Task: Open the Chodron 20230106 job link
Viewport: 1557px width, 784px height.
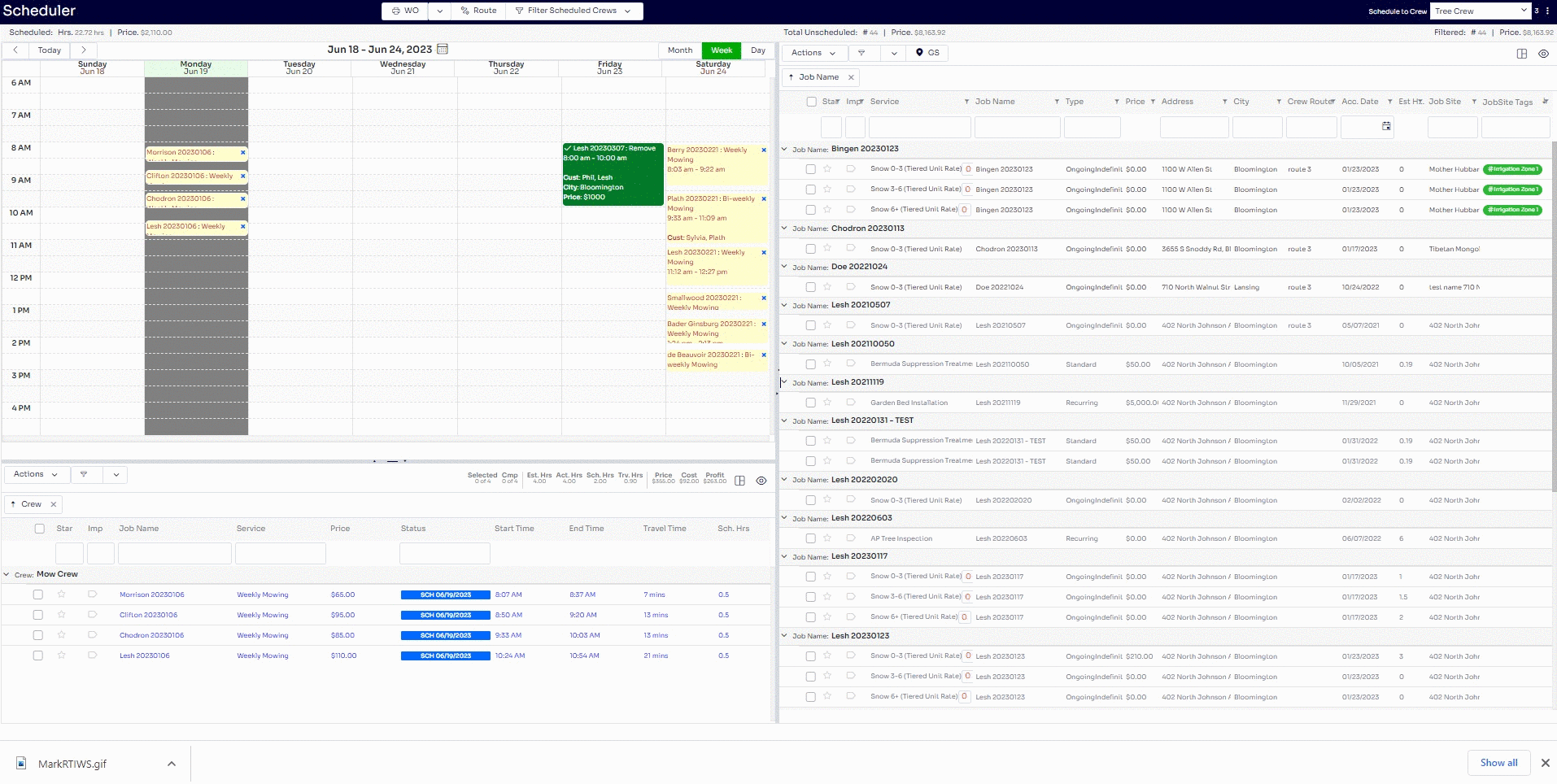Action: coord(151,635)
